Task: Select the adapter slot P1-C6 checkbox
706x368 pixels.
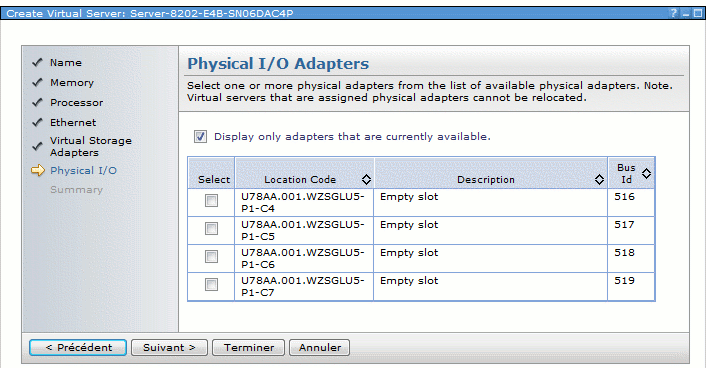Action: pyautogui.click(x=211, y=256)
